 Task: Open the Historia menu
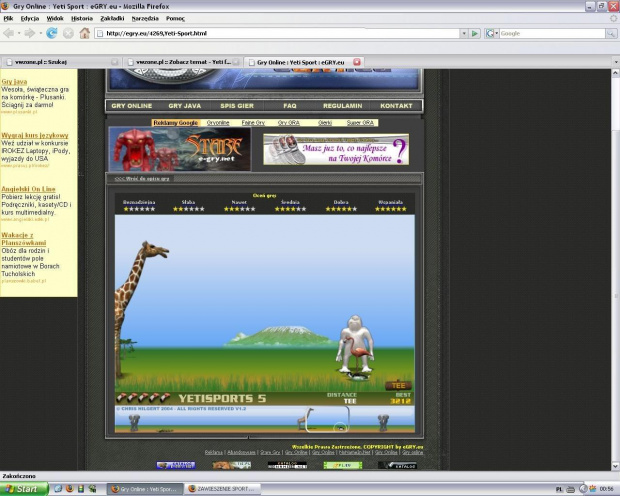point(82,18)
